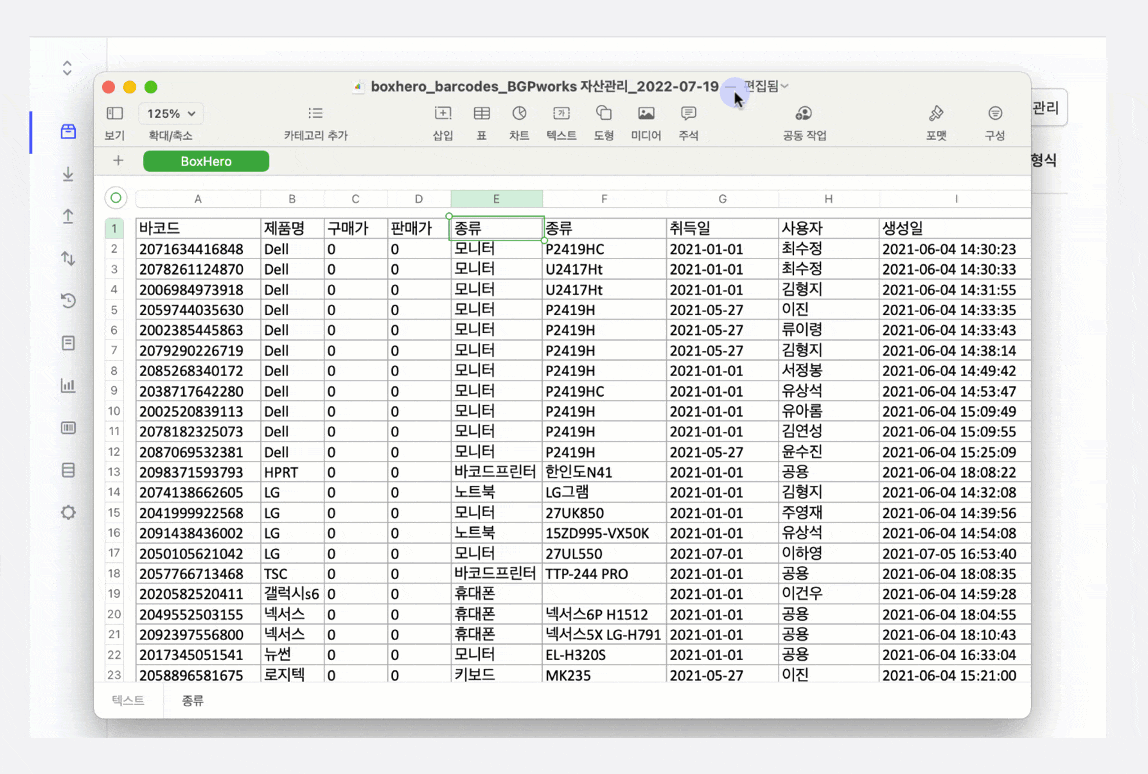Image resolution: width=1148 pixels, height=774 pixels.
Task: Select user cell 주영재
Action: click(x=829, y=513)
